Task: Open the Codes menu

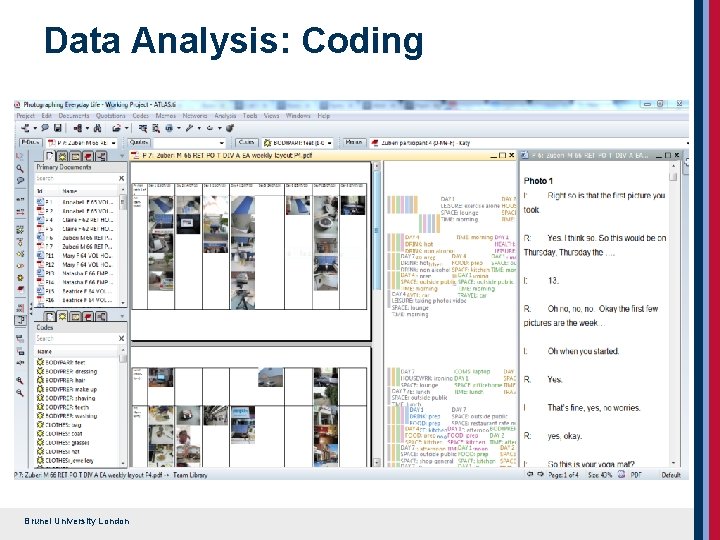Action: 141,116
